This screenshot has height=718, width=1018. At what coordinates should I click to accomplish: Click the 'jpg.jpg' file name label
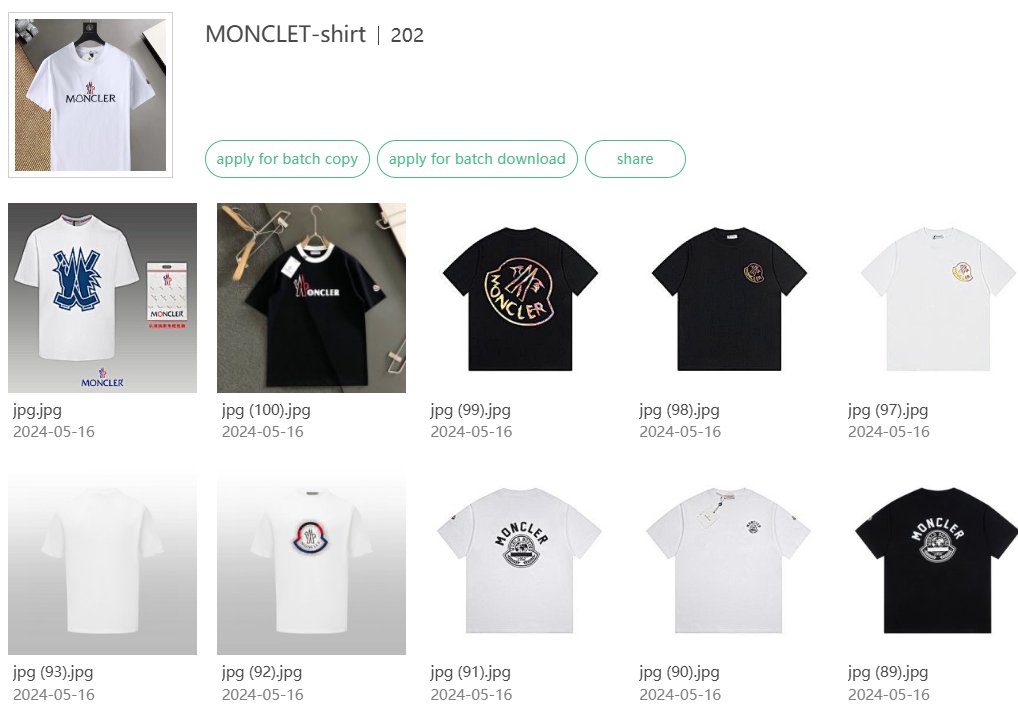click(38, 410)
